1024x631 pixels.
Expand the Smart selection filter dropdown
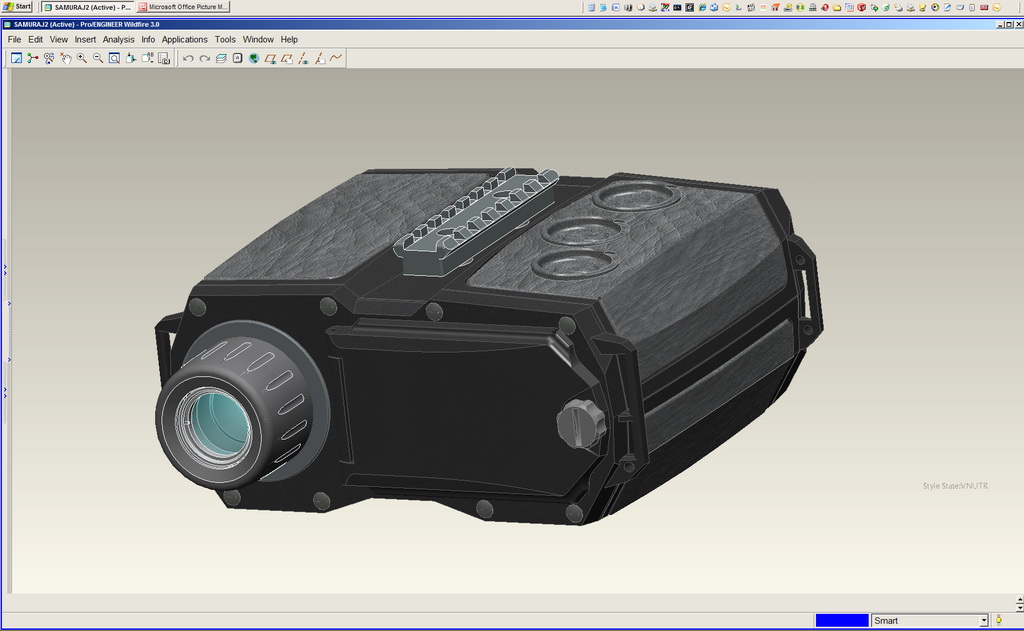(x=984, y=621)
